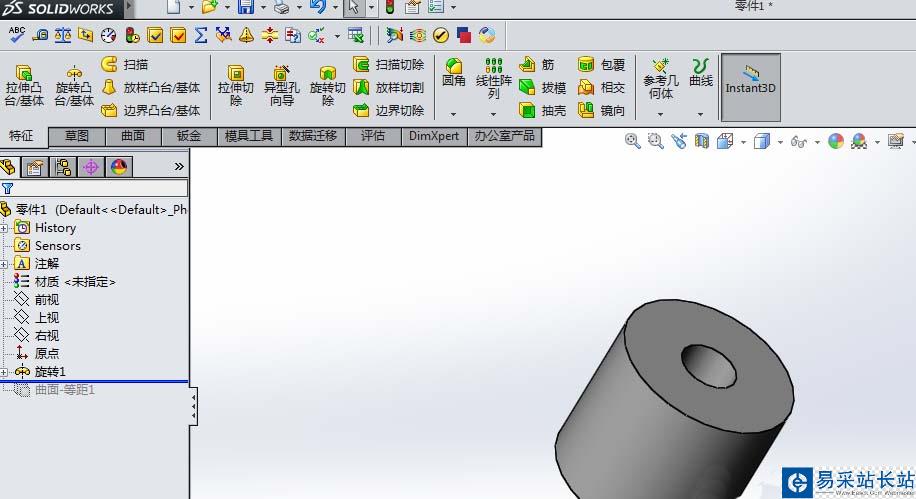Select the Extruded Cut (拉伸切除) tool

coord(235,86)
